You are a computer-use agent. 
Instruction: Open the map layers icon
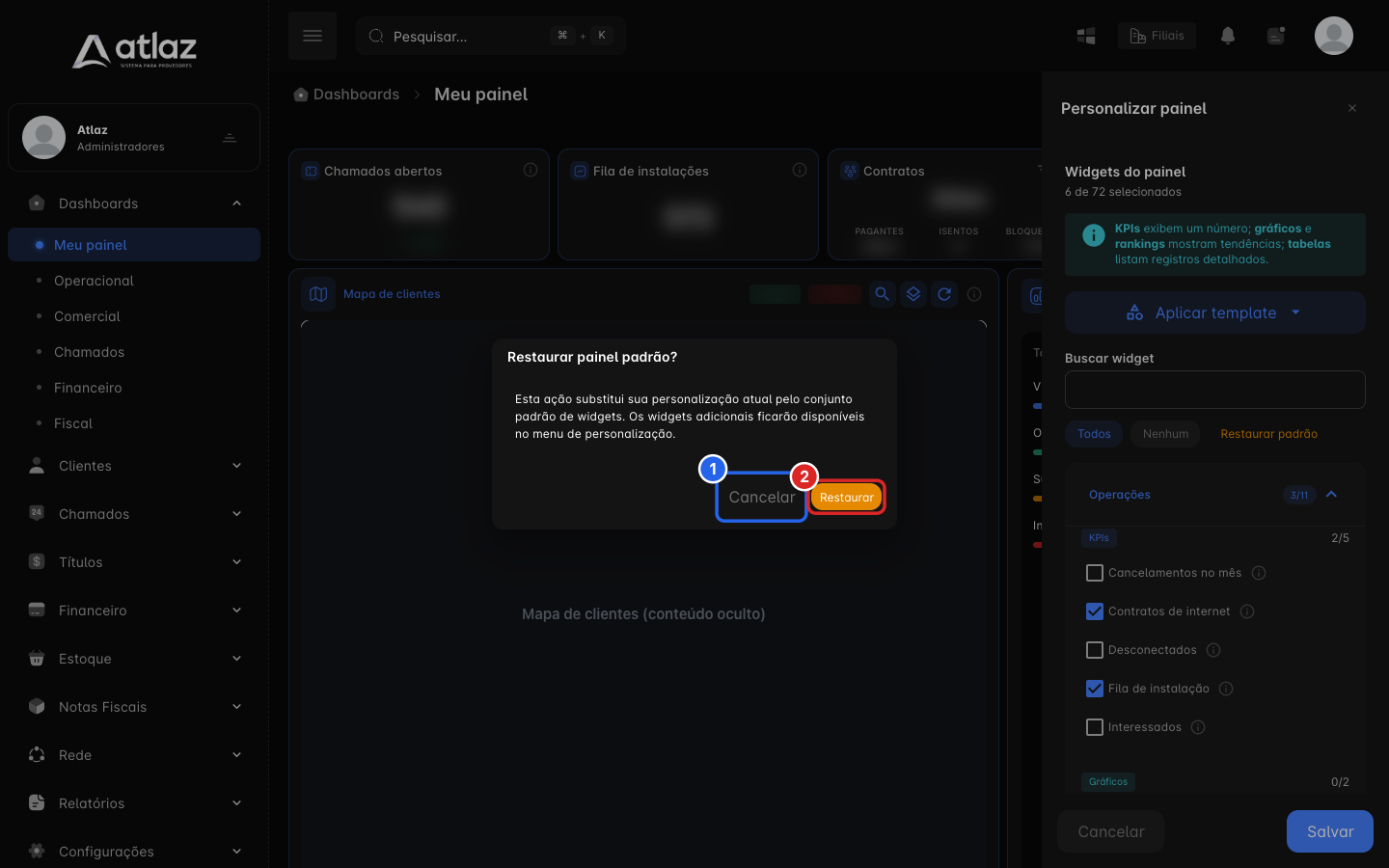[913, 294]
